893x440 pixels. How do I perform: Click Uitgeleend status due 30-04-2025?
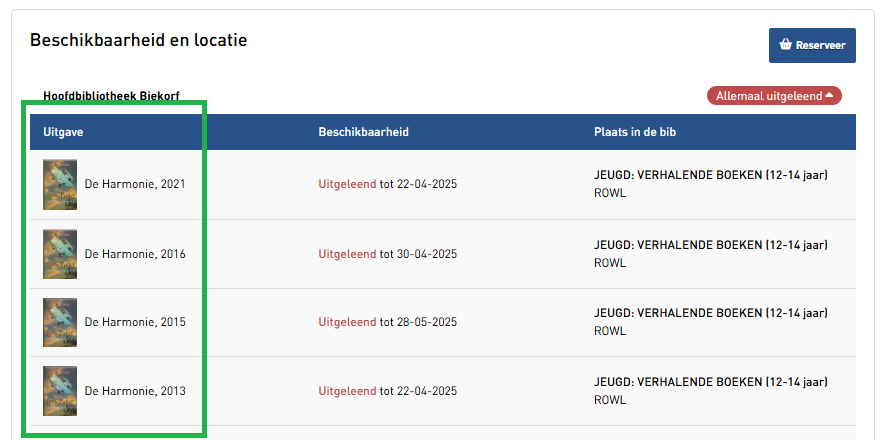(x=347, y=254)
